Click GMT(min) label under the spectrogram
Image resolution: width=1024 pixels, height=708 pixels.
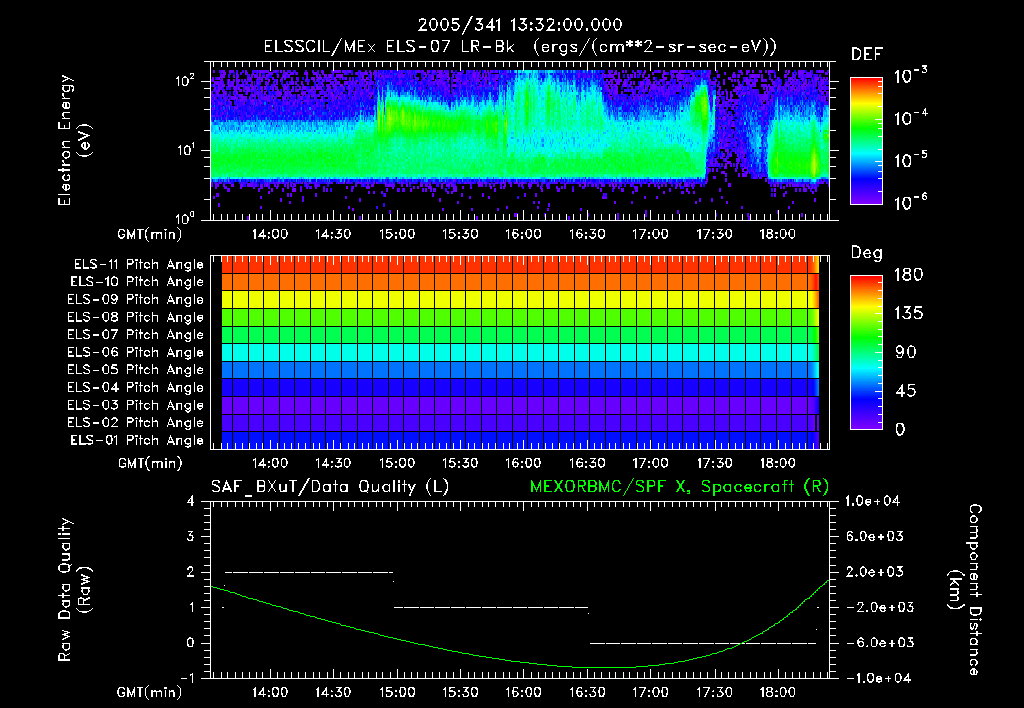coord(150,234)
